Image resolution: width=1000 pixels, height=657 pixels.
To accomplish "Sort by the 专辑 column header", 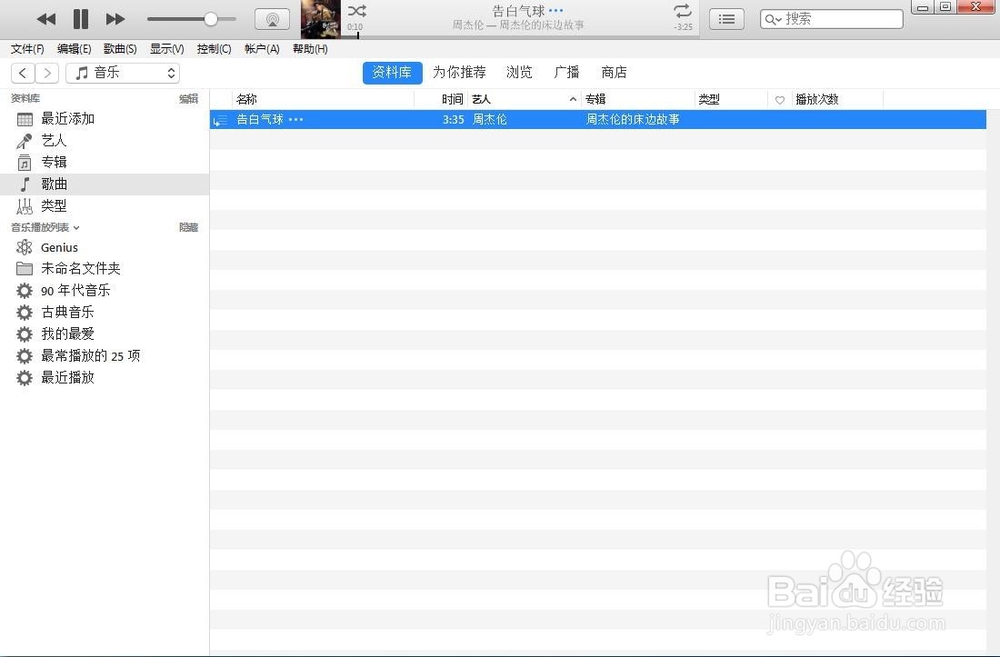I will pyautogui.click(x=638, y=100).
